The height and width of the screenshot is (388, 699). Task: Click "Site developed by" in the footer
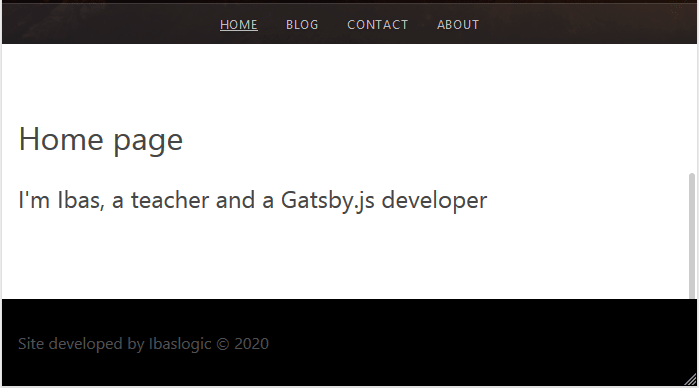click(81, 344)
